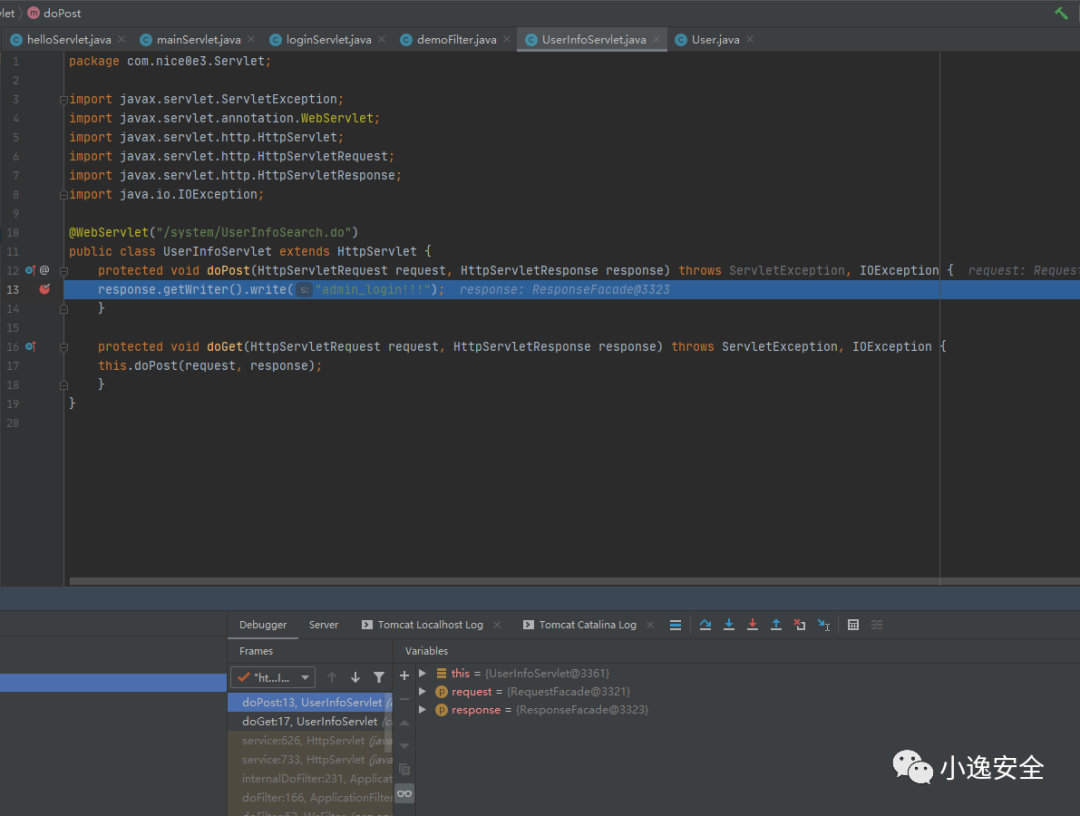Click the next frame down arrow
This screenshot has height=816, width=1080.
click(355, 678)
